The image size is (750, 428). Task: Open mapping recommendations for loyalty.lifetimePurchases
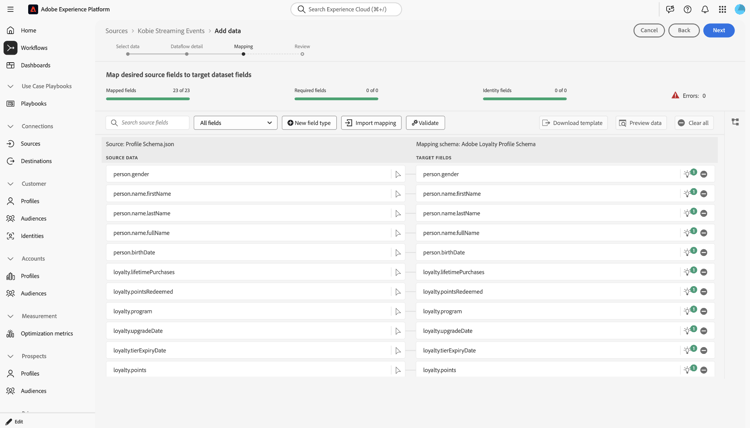point(690,272)
